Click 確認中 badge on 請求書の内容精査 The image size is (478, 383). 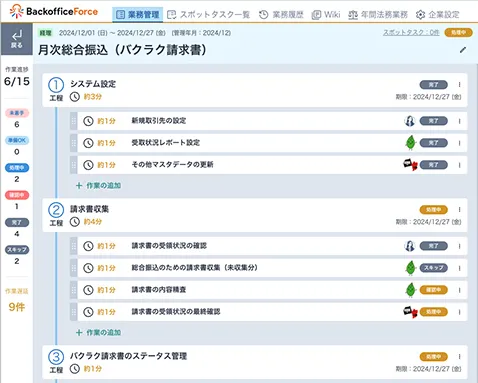(433, 290)
